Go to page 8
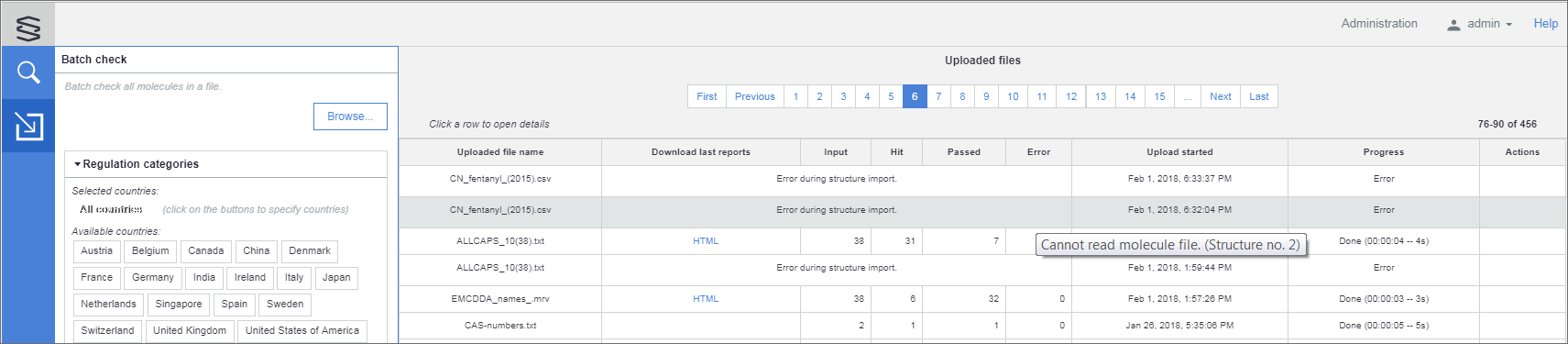The height and width of the screenshot is (344, 1568). [962, 96]
